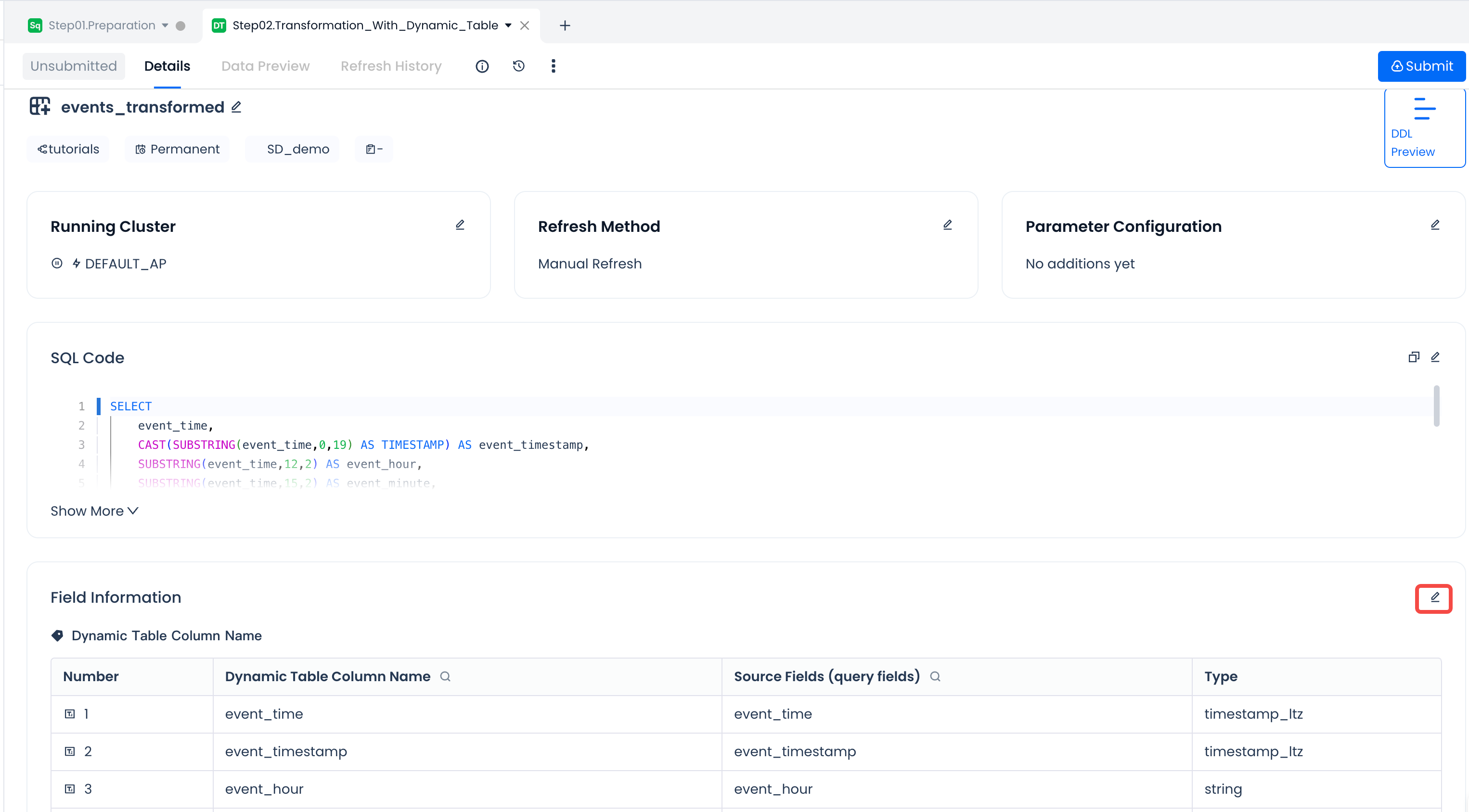Click the info circle icon in toolbar
This screenshot has width=1469, height=812.
click(482, 66)
